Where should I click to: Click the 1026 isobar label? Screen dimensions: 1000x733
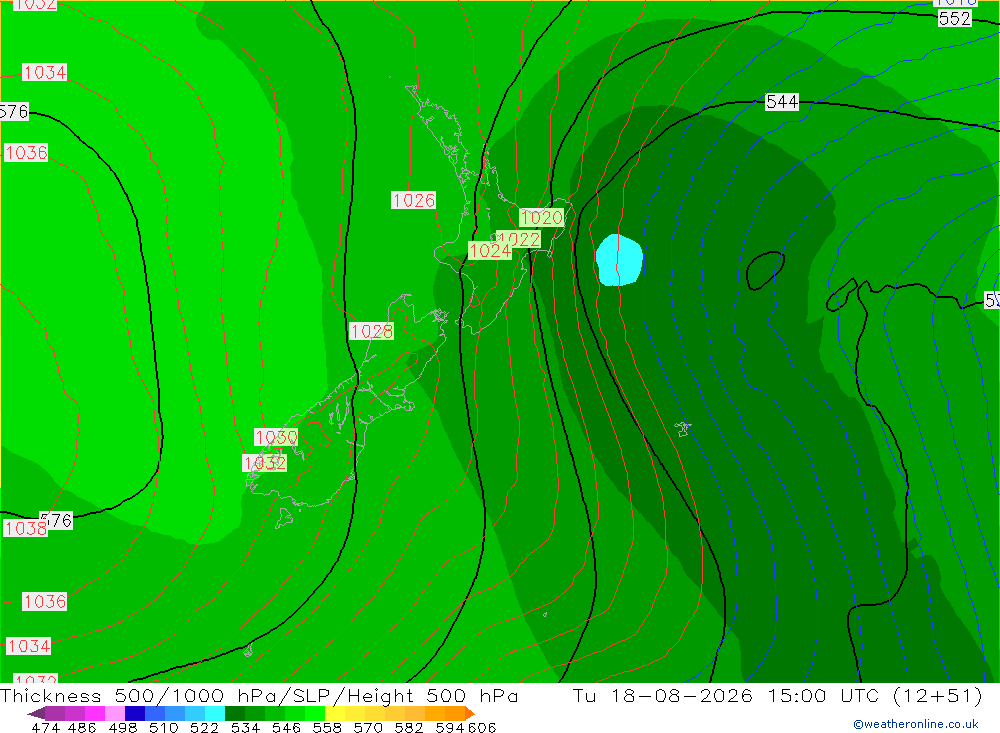click(x=413, y=200)
